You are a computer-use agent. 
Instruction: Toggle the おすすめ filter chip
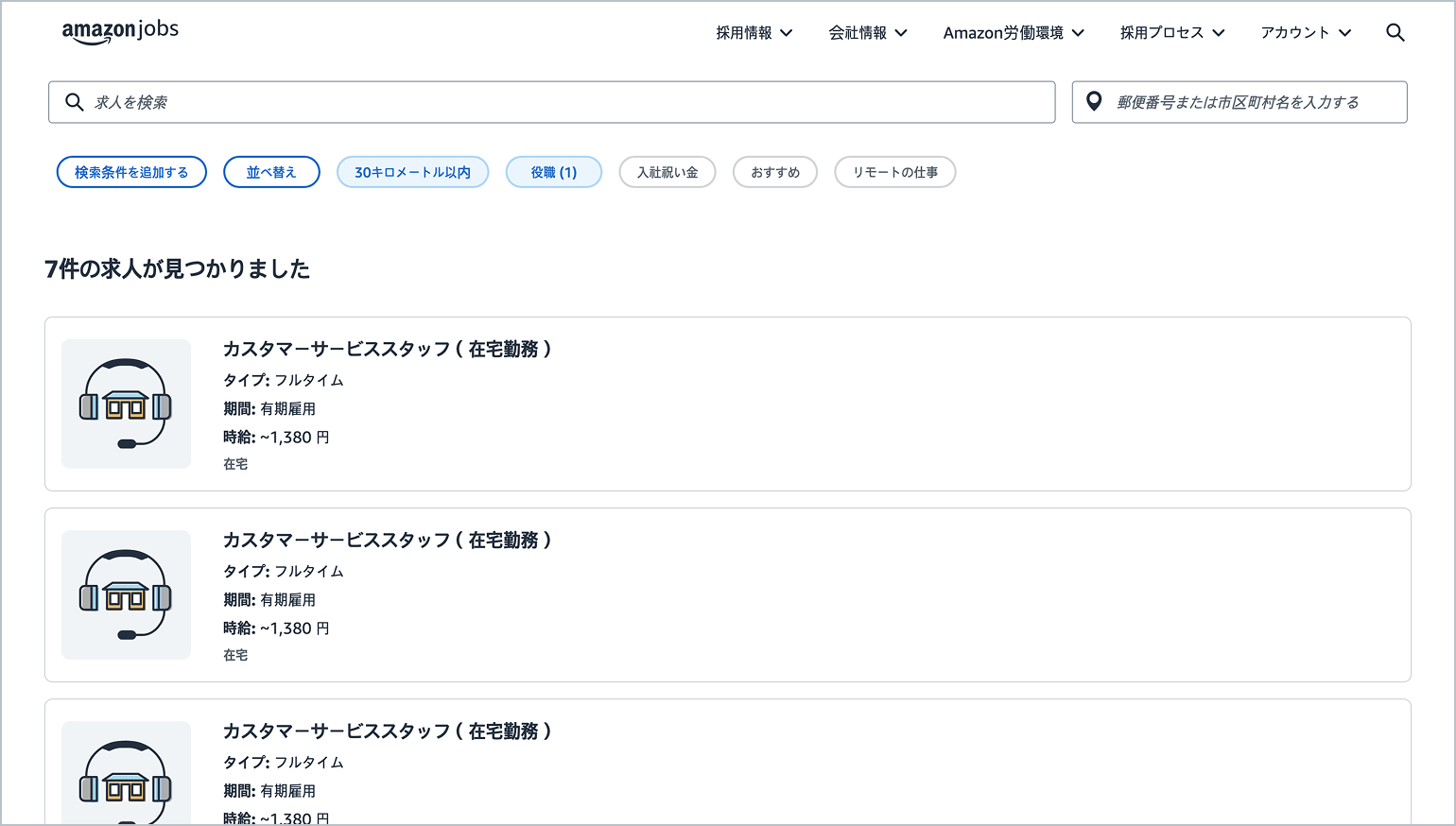coord(775,172)
